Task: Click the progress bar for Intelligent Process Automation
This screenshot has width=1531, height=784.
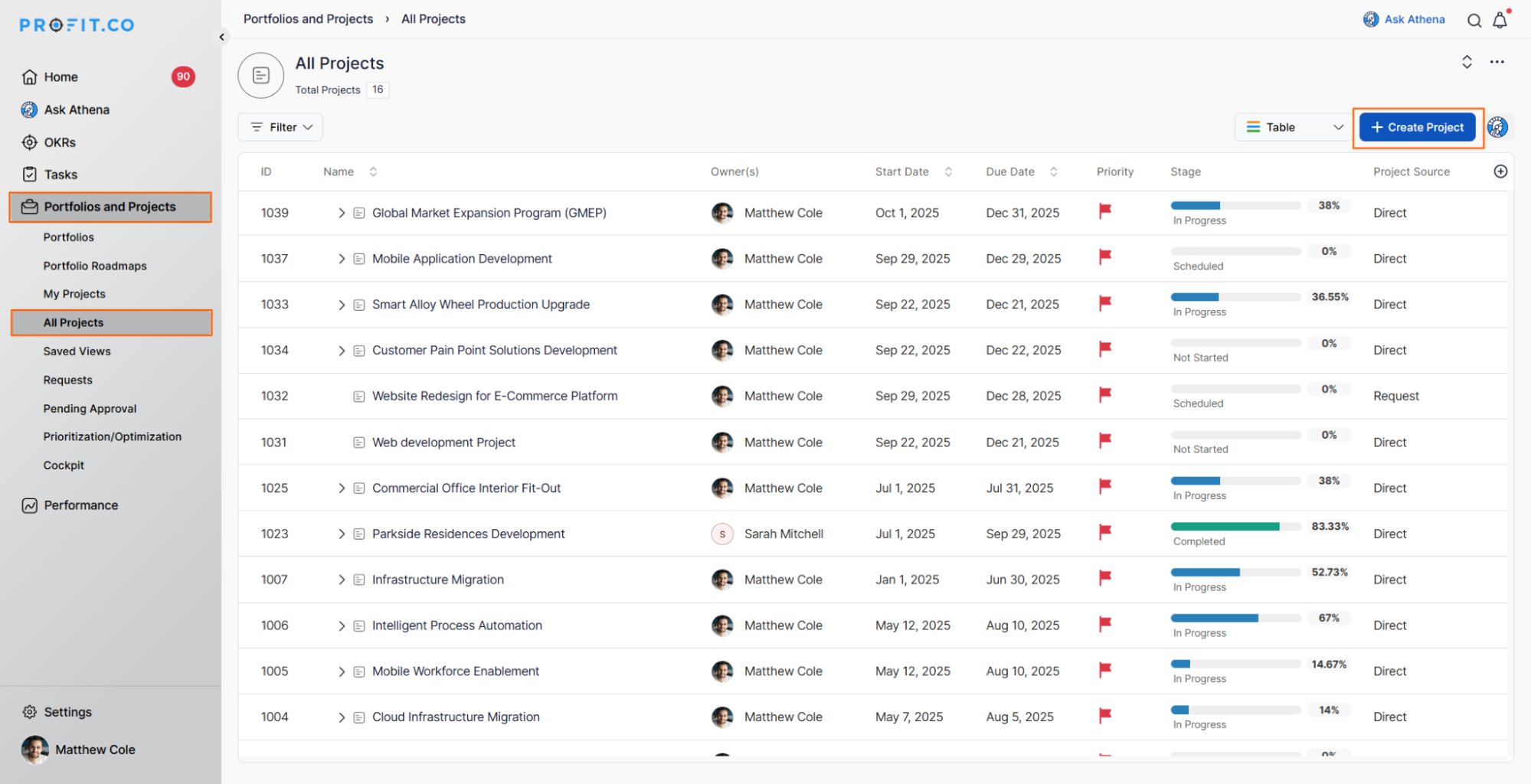Action: [x=1235, y=618]
